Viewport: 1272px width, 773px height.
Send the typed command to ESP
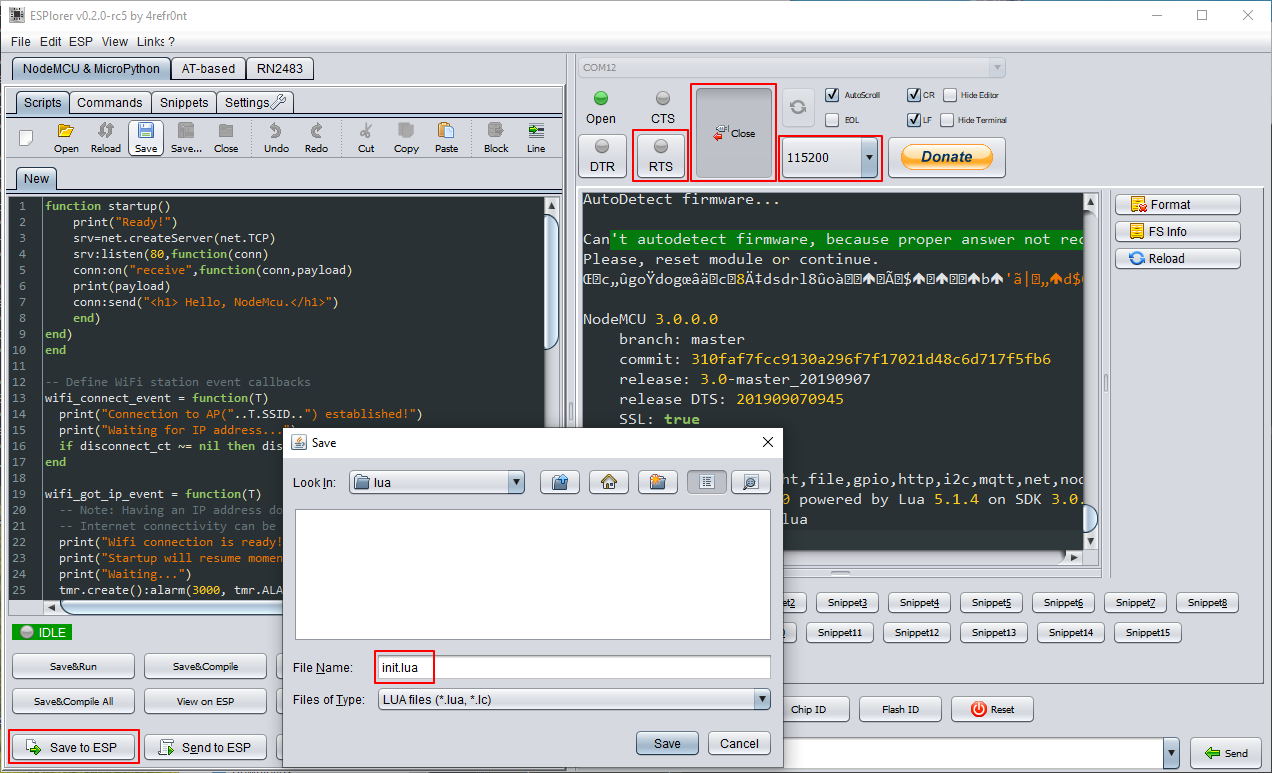1226,753
